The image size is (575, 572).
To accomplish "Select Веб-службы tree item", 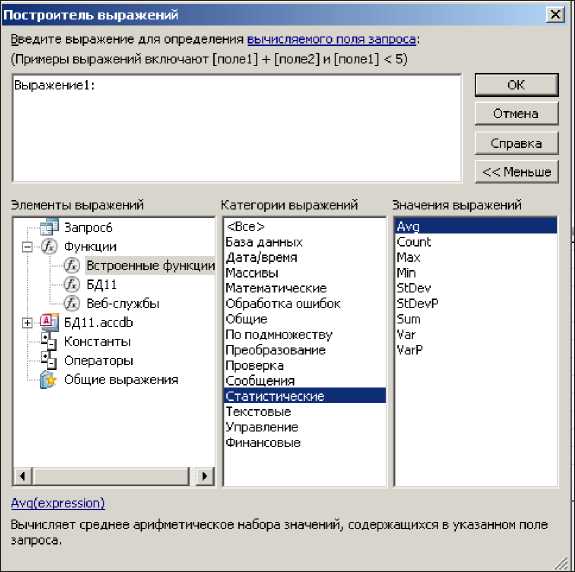I will coord(123,304).
